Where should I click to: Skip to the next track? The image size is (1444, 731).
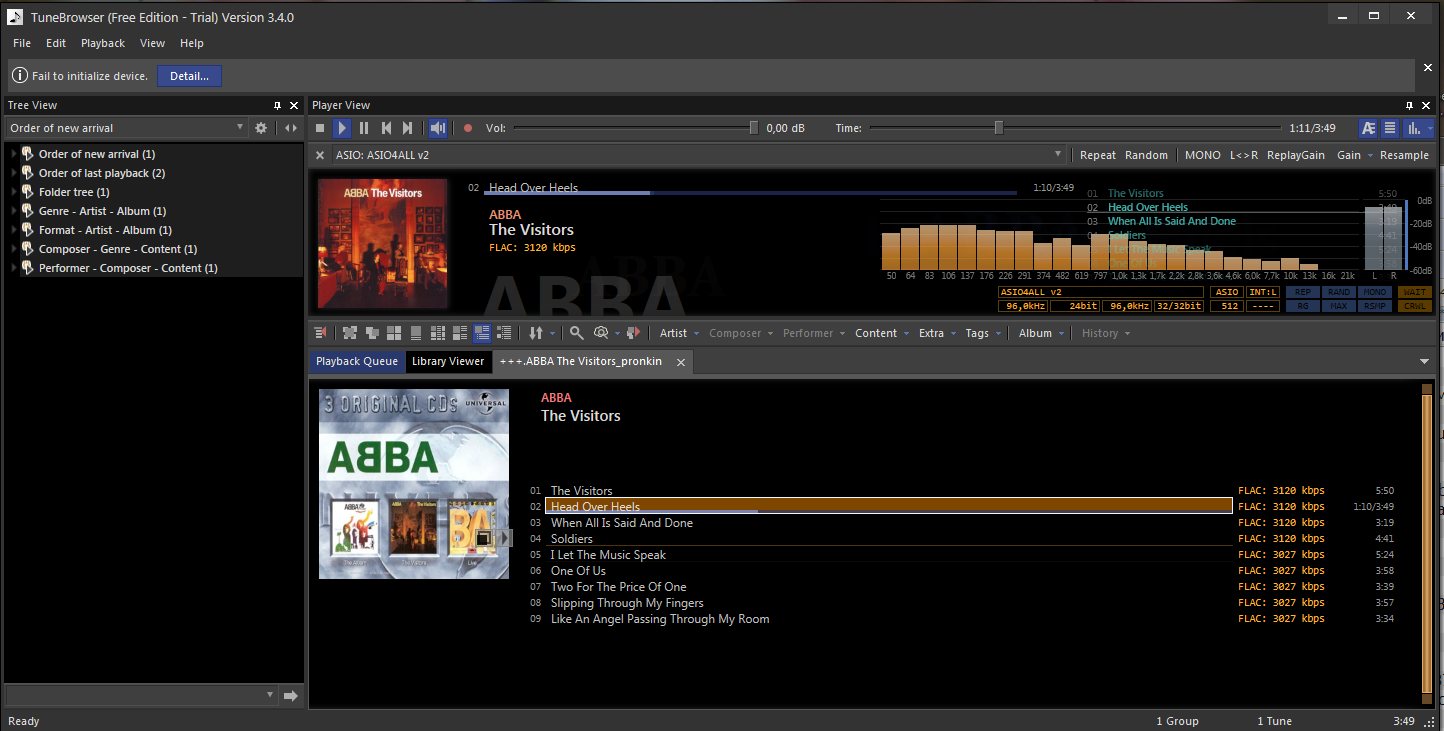click(407, 128)
